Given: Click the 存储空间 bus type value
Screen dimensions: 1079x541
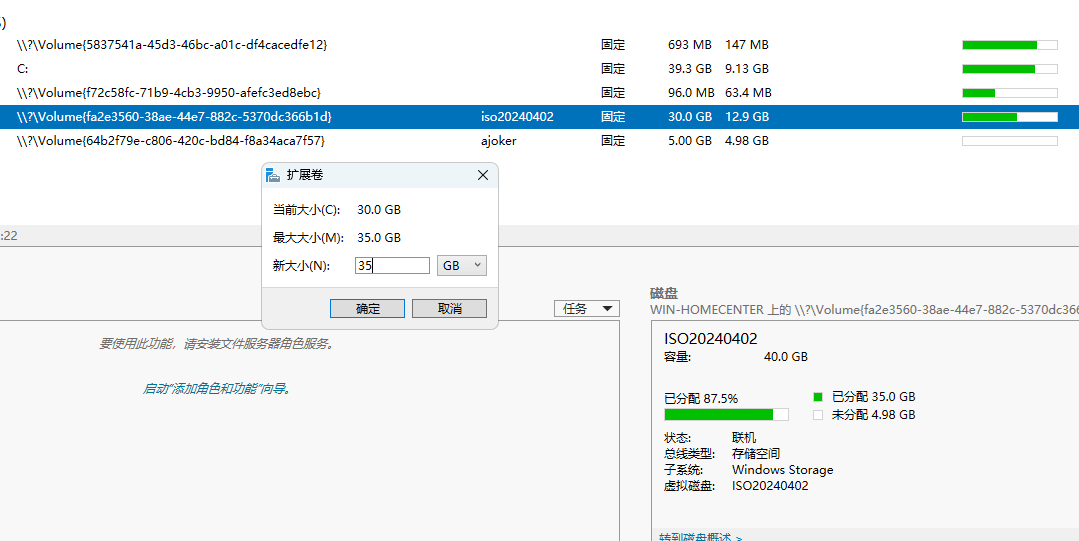Looking at the screenshot, I should click(756, 454).
